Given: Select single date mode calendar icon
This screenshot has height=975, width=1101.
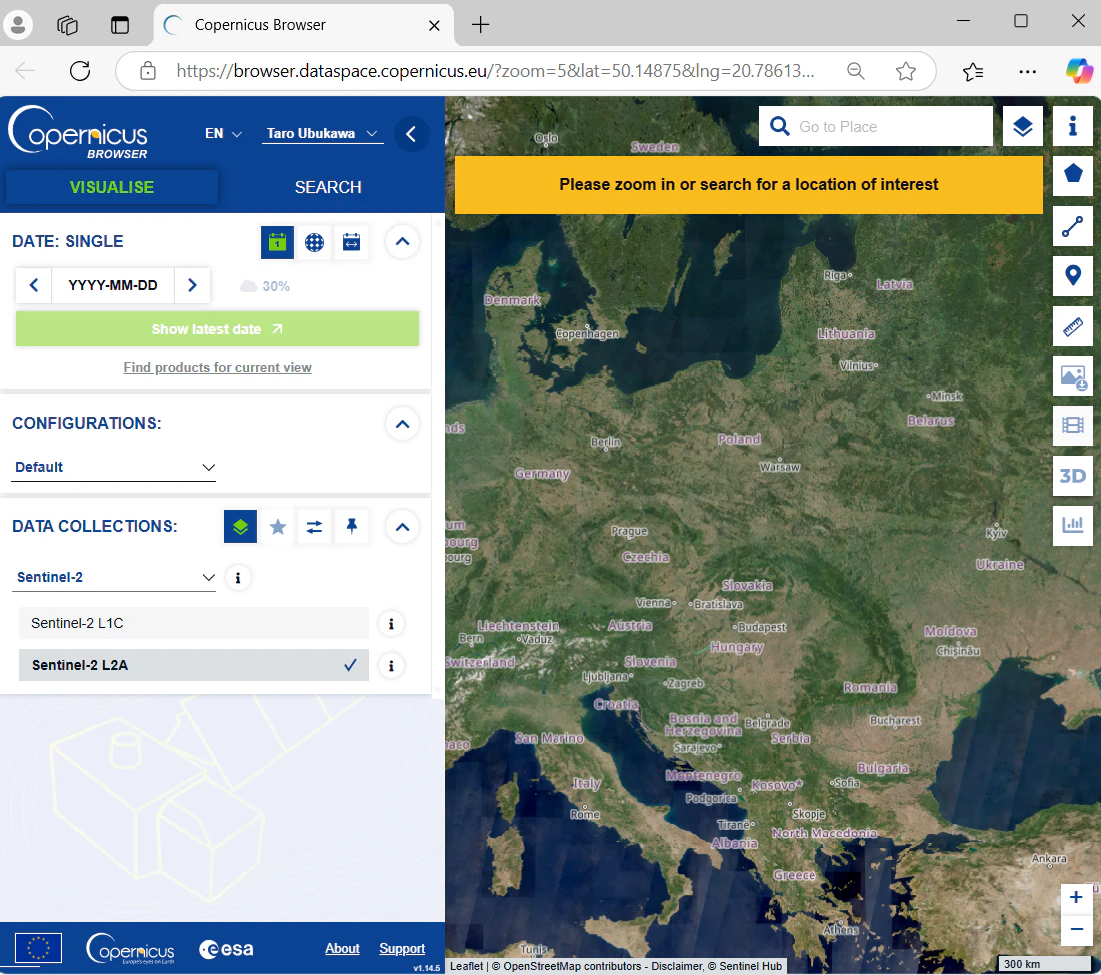Looking at the screenshot, I should click(277, 242).
